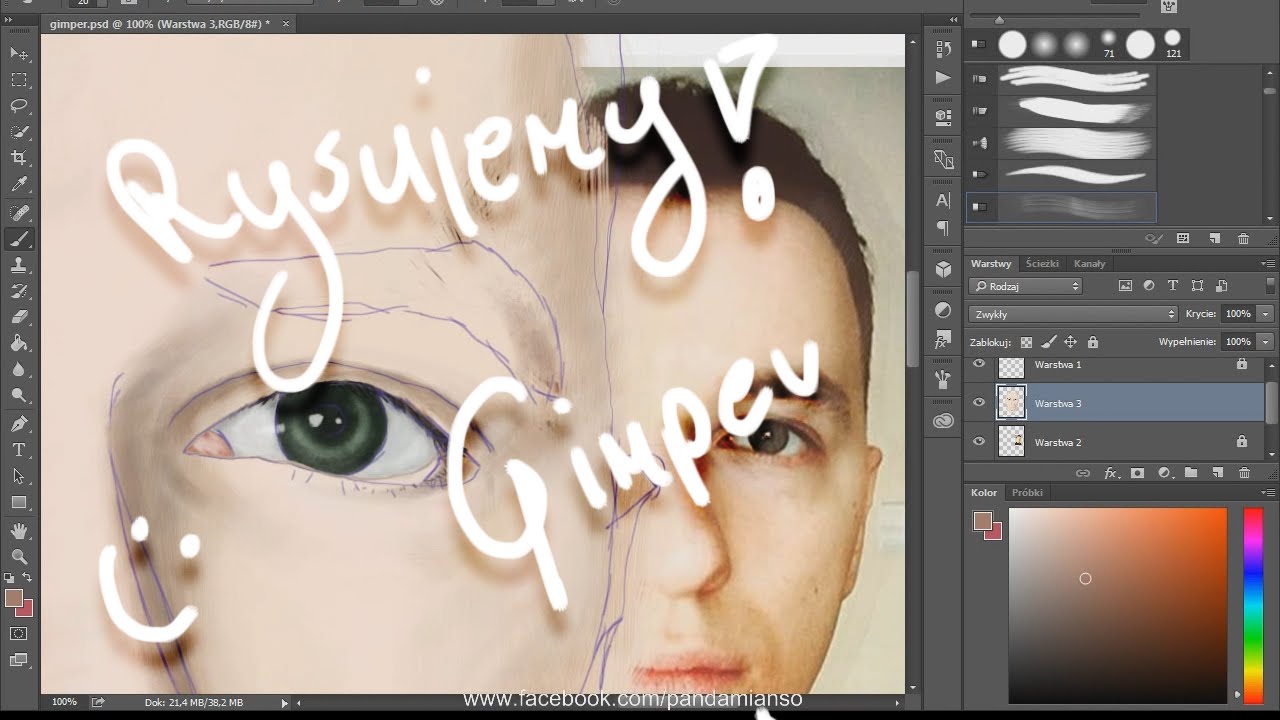Delete brush preset with trash icon
The width and height of the screenshot is (1280, 720).
point(1243,239)
